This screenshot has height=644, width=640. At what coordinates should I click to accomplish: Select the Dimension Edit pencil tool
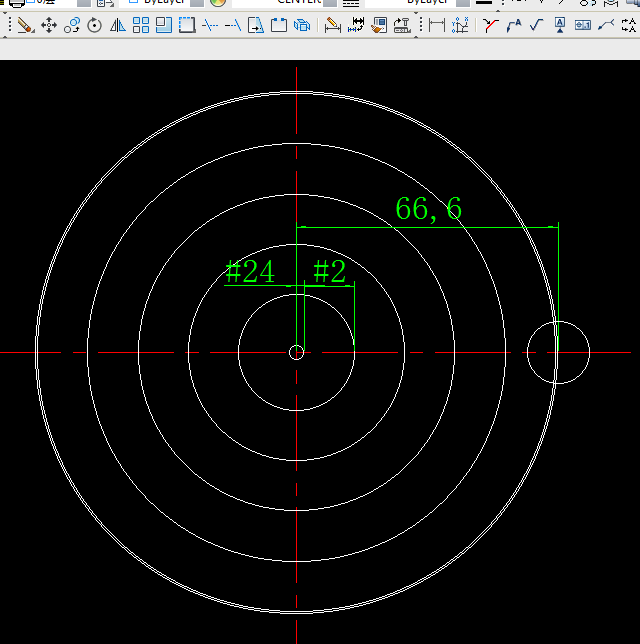(x=332, y=25)
